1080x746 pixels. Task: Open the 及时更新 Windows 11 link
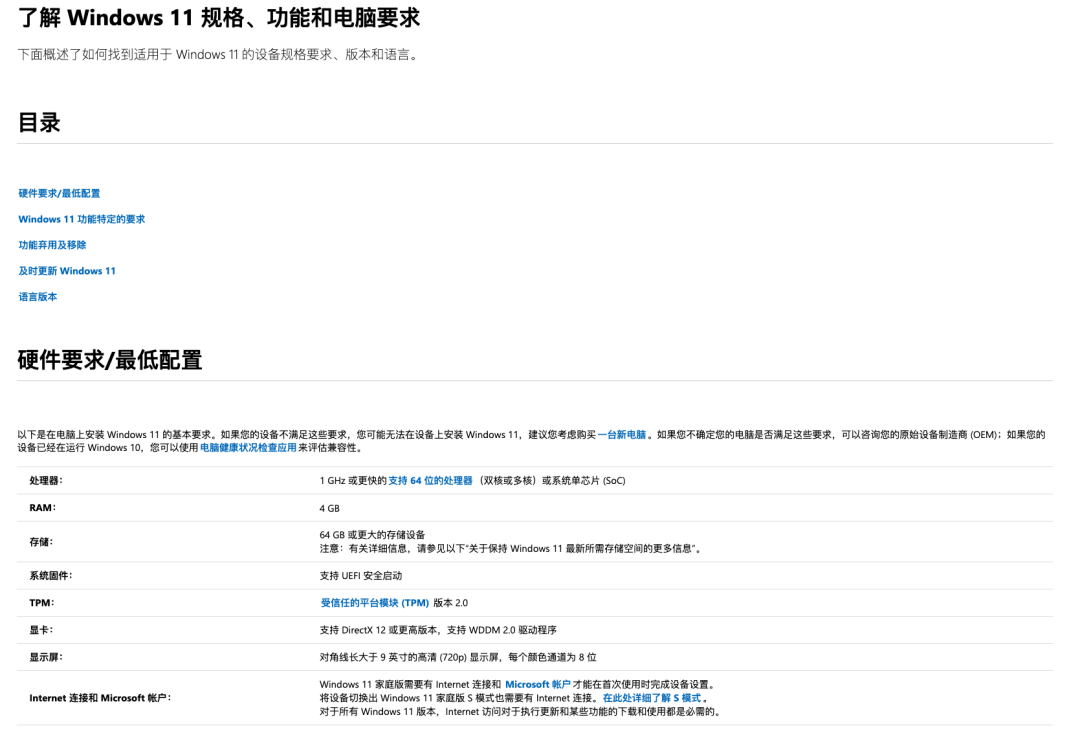pyautogui.click(x=67, y=271)
